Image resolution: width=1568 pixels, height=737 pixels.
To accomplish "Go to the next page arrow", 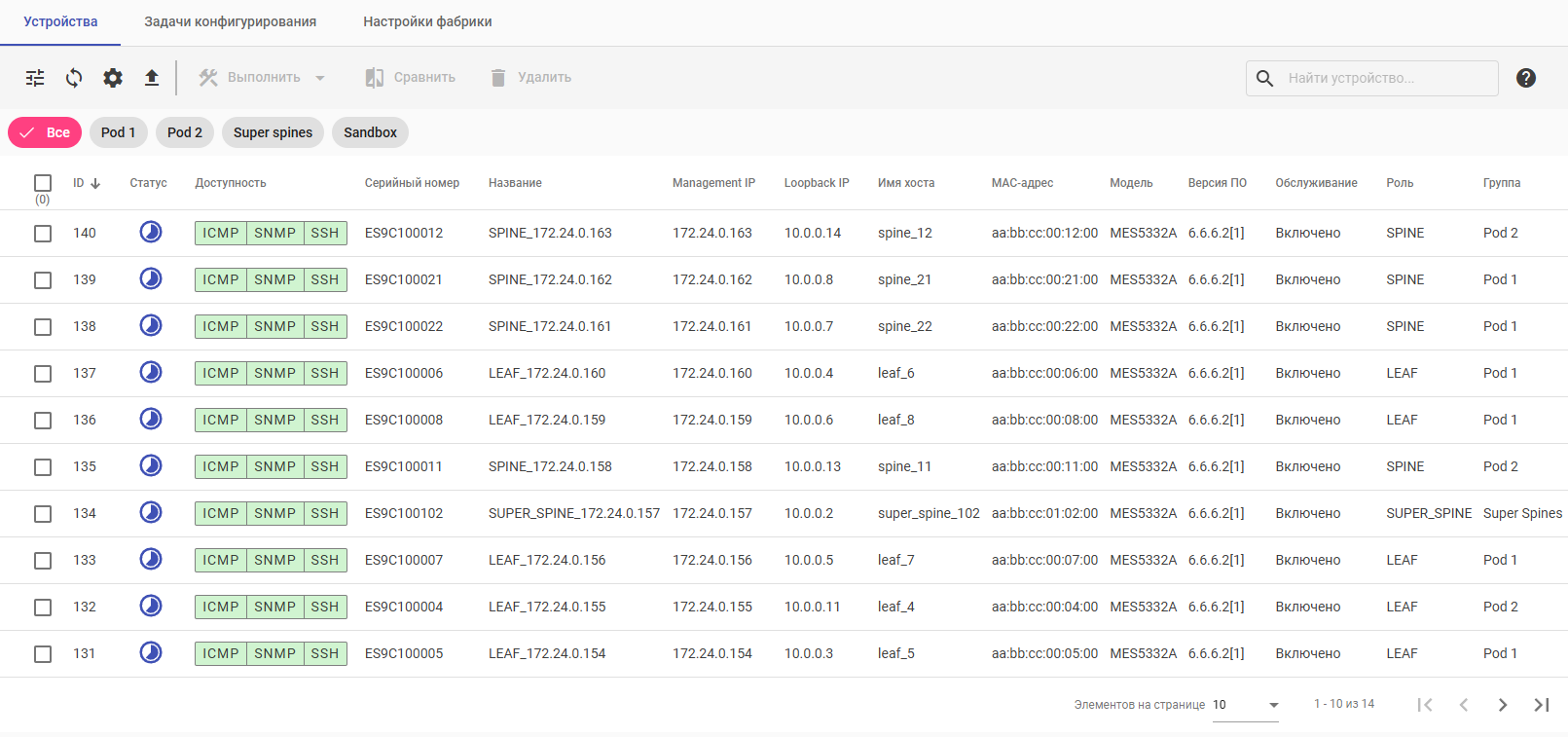I will pos(1502,705).
